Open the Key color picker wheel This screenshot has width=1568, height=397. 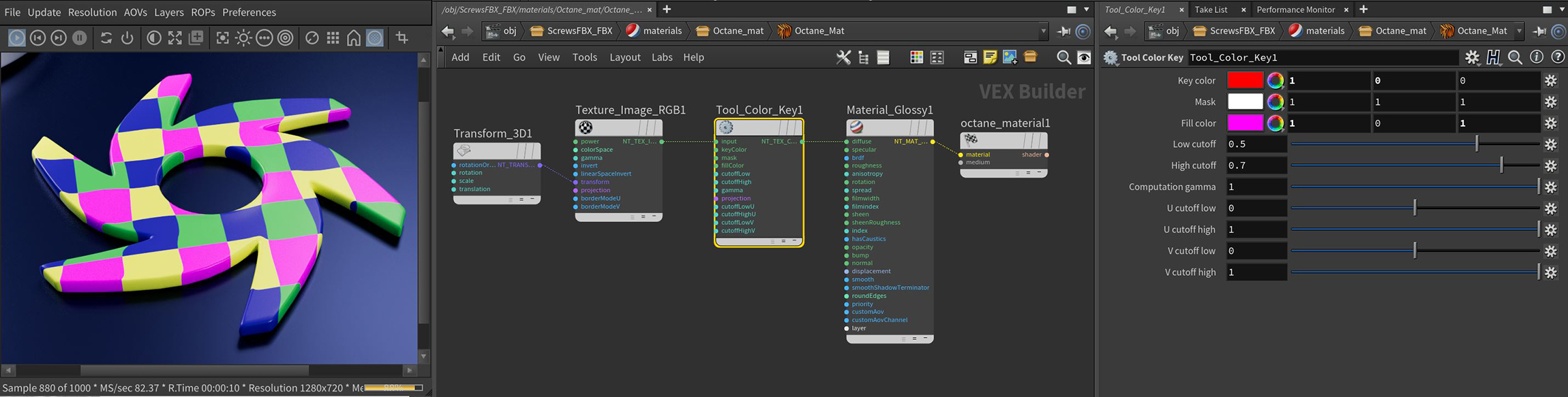click(x=1275, y=80)
